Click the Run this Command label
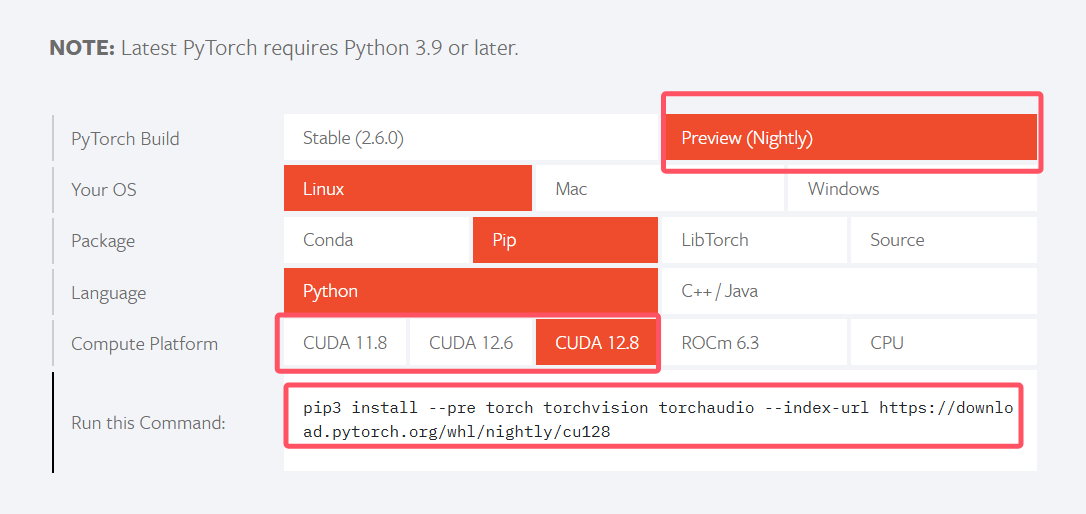The image size is (1086, 514). [x=148, y=422]
